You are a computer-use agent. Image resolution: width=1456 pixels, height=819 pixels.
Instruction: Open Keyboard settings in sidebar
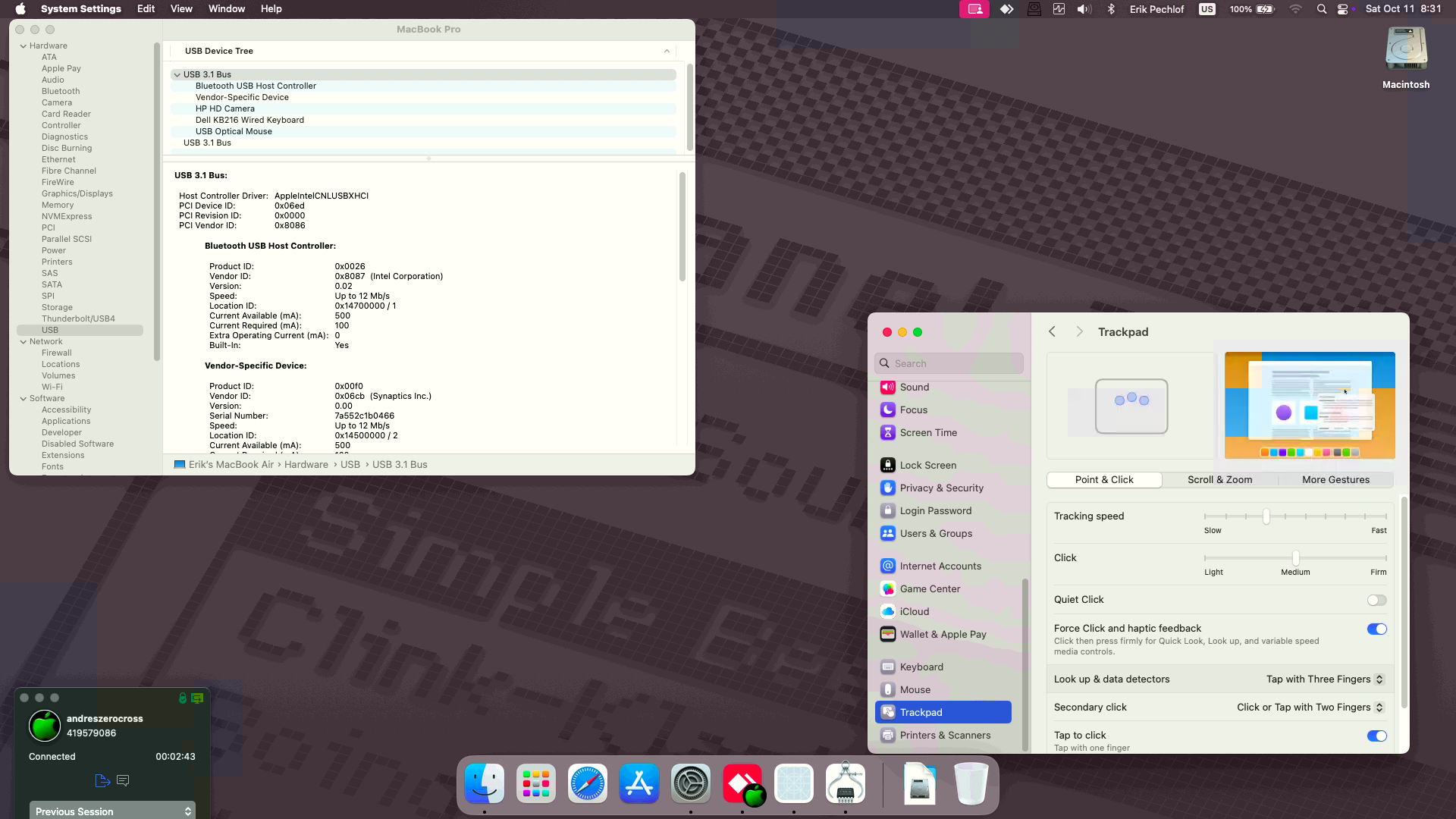[x=943, y=667]
